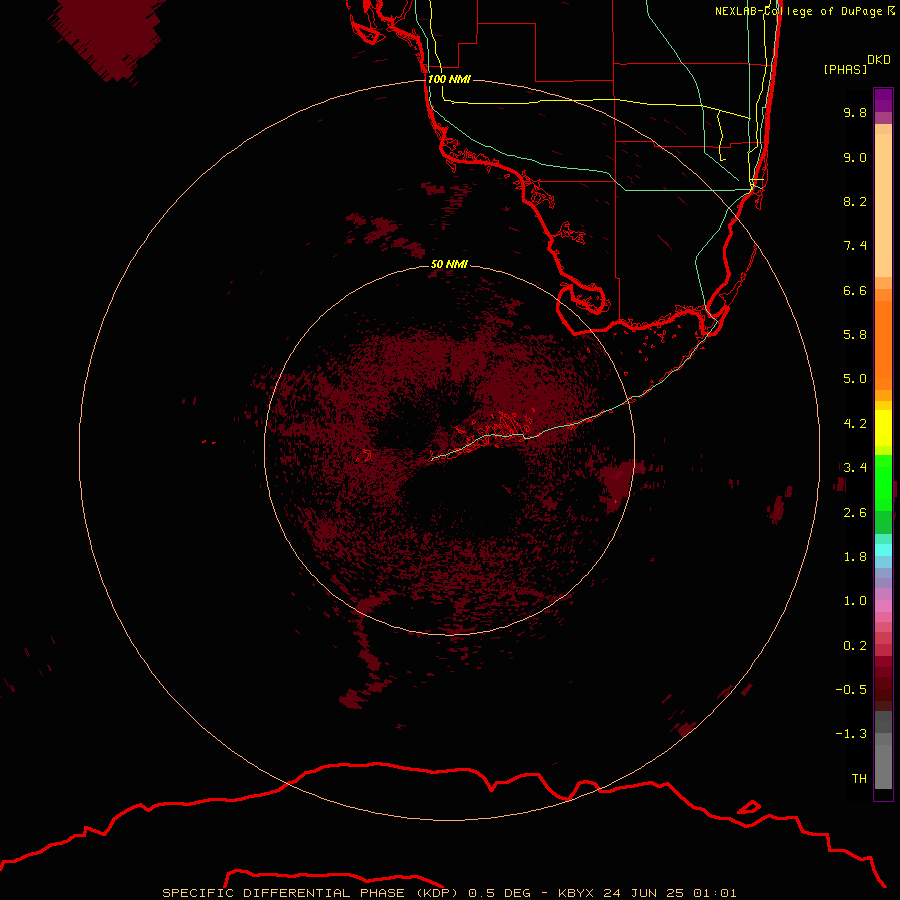This screenshot has height=900, width=900.
Task: Click the 4.2 legend value
Action: 855,424
